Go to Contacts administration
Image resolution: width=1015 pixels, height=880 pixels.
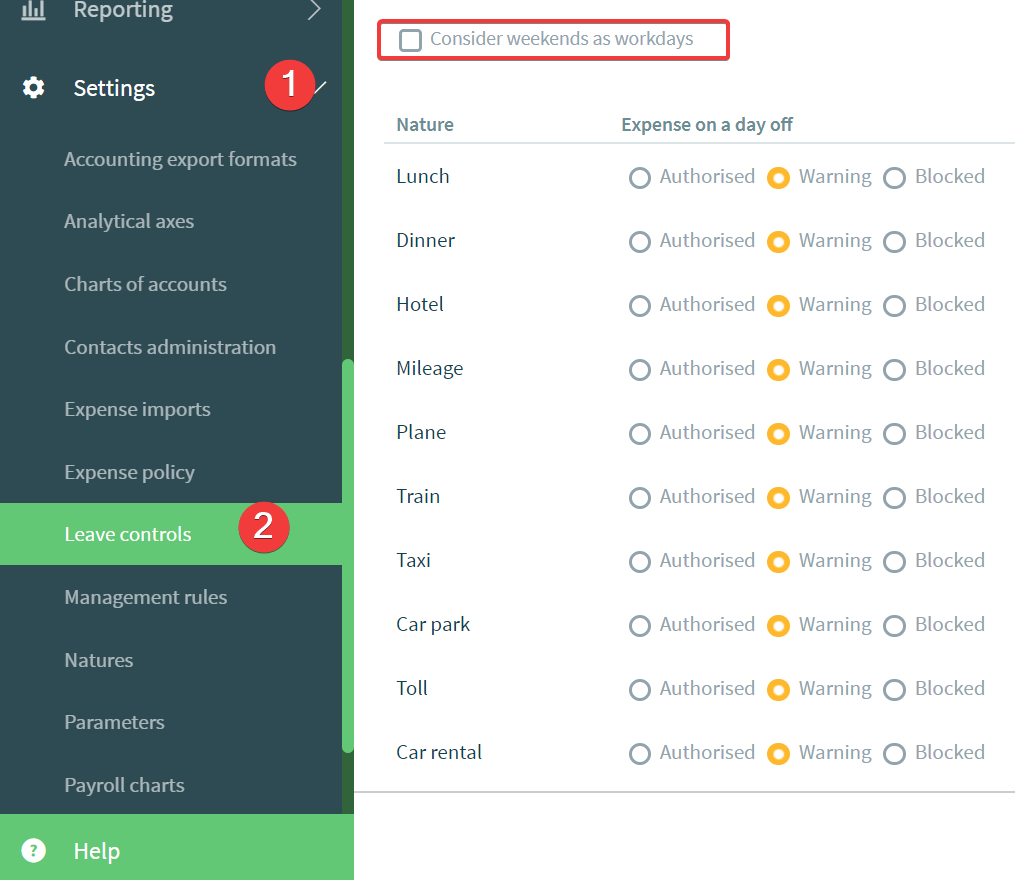(x=170, y=347)
